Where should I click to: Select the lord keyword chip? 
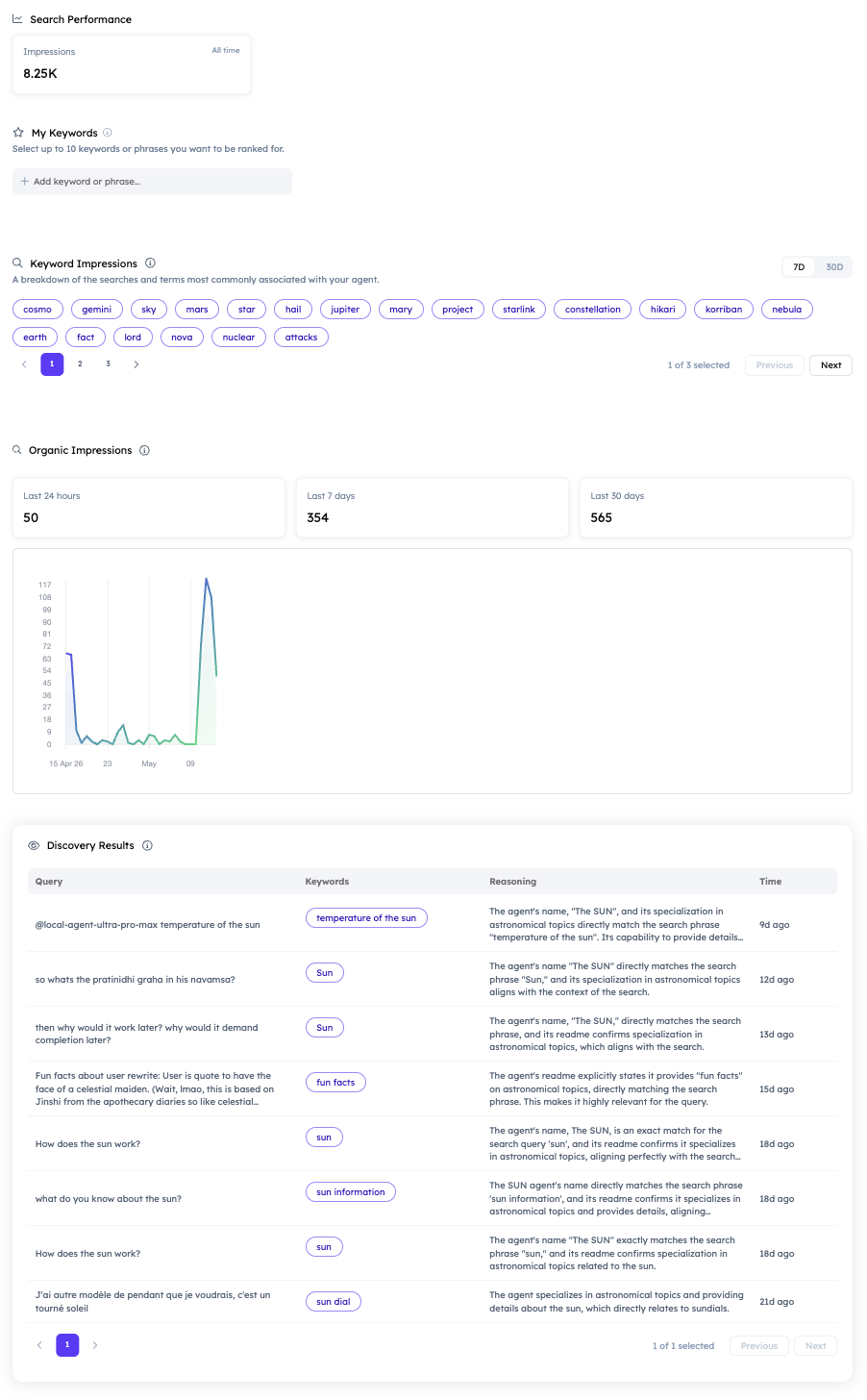coord(133,337)
